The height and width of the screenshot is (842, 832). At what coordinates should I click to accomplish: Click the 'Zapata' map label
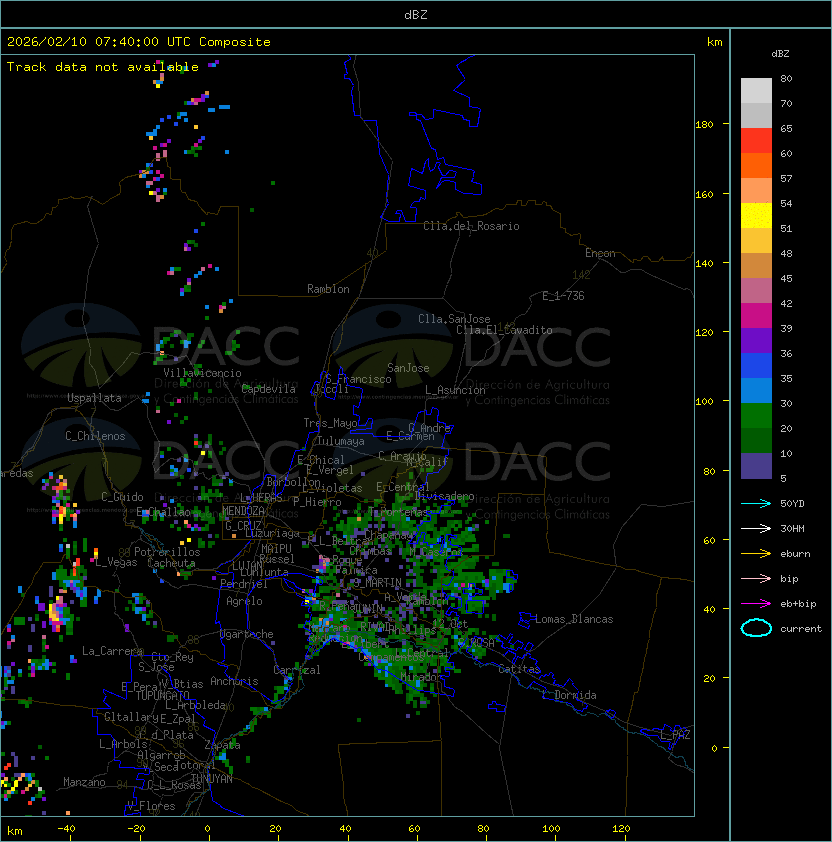click(222, 745)
